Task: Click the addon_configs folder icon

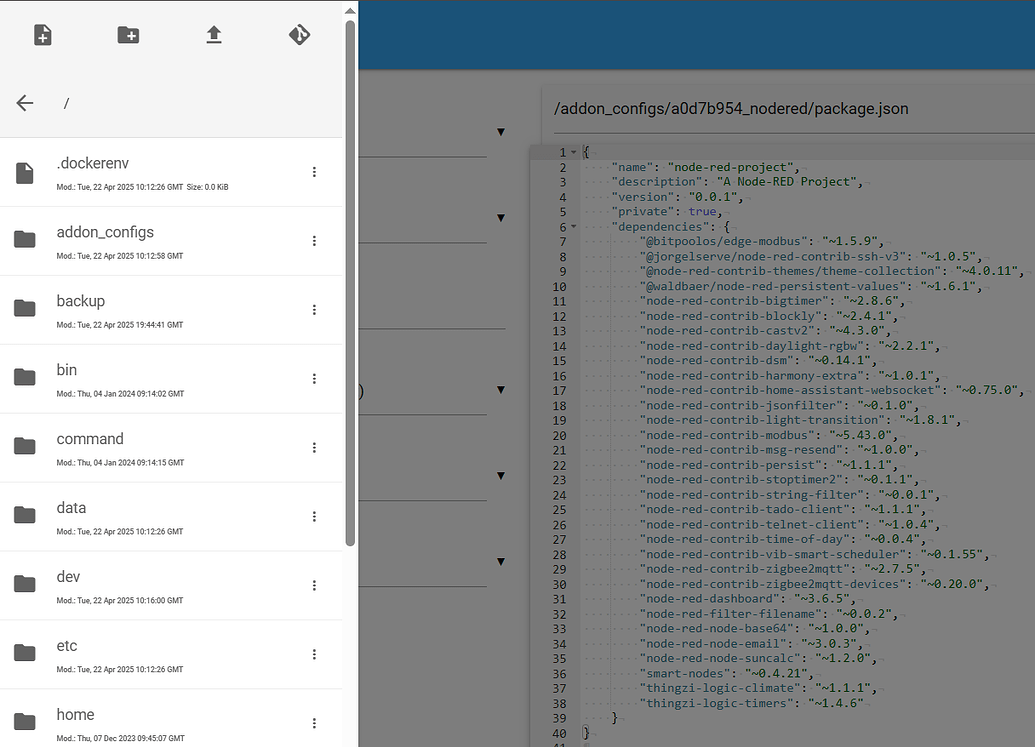Action: [24, 239]
